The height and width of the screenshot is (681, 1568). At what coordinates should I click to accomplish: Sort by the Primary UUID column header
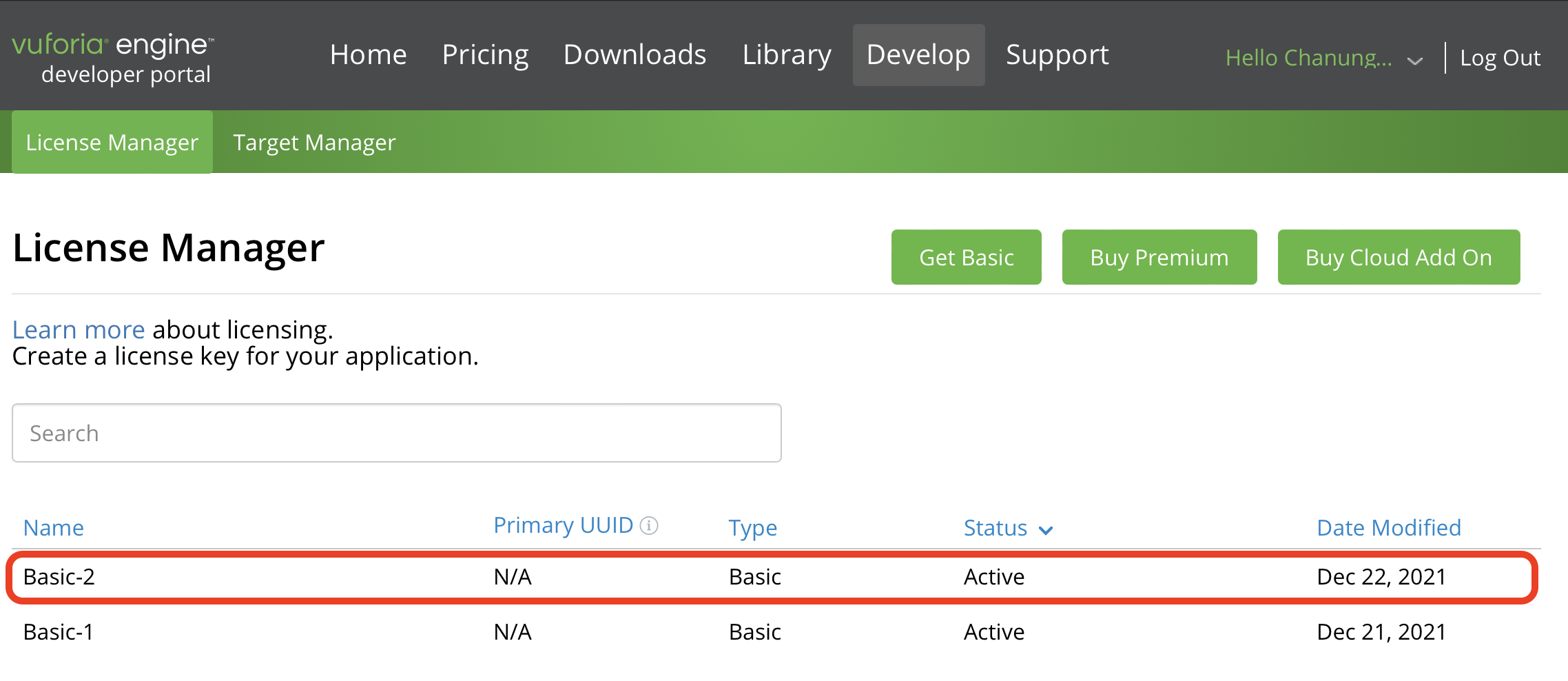[x=564, y=526]
